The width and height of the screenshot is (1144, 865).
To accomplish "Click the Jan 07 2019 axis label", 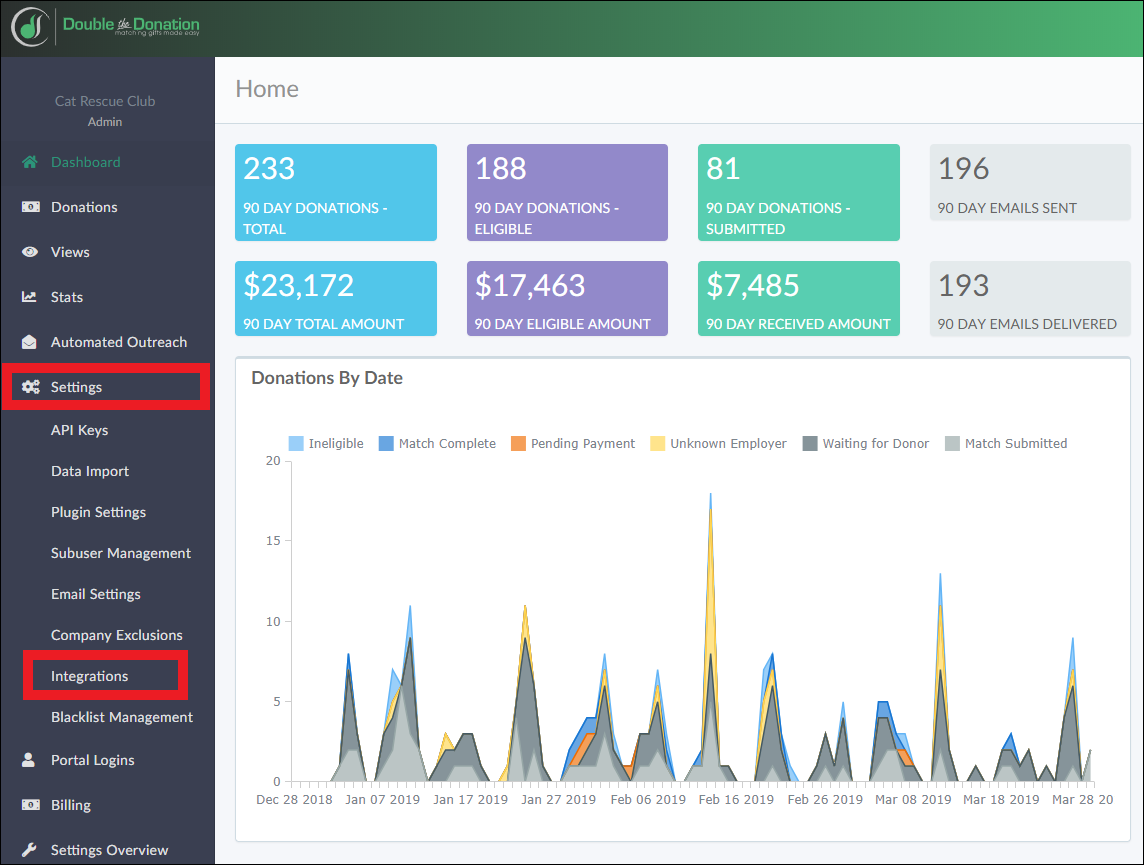I will click(382, 799).
